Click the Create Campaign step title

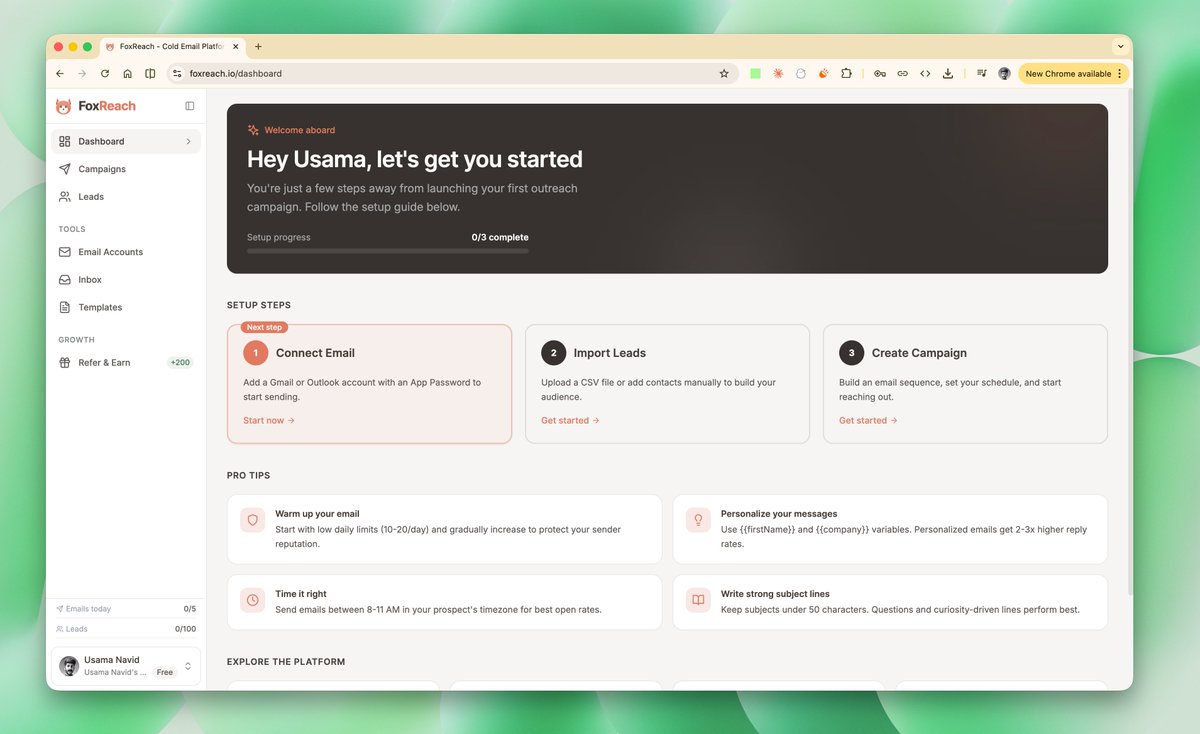pos(919,353)
